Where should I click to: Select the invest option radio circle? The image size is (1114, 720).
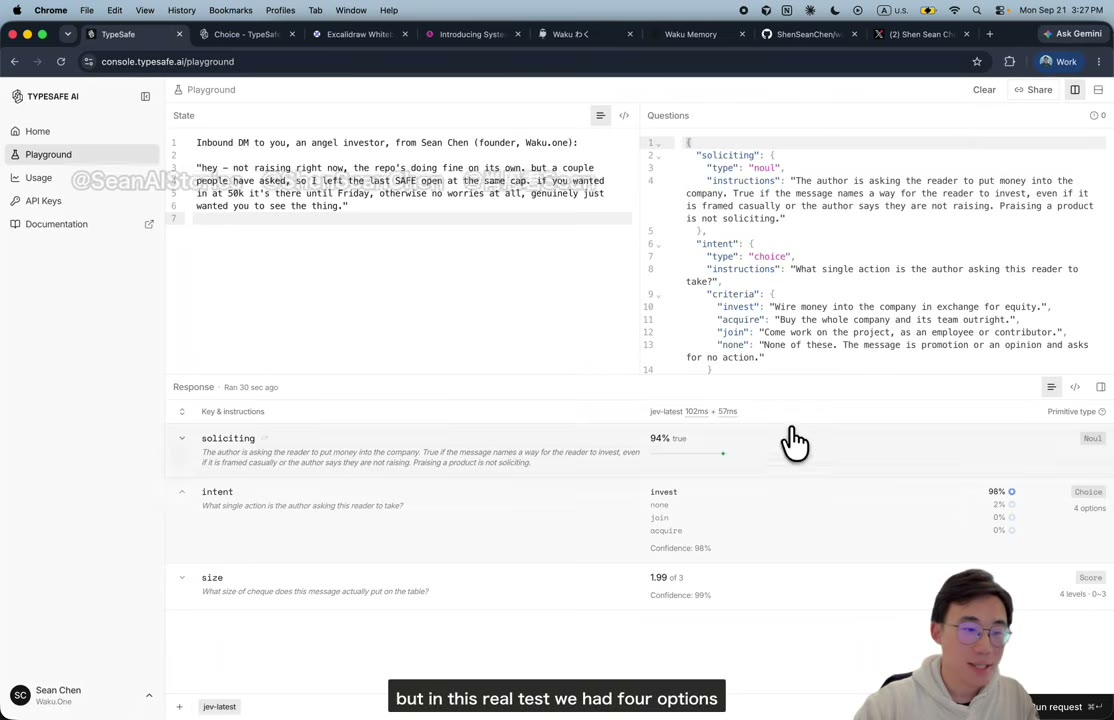click(1012, 492)
